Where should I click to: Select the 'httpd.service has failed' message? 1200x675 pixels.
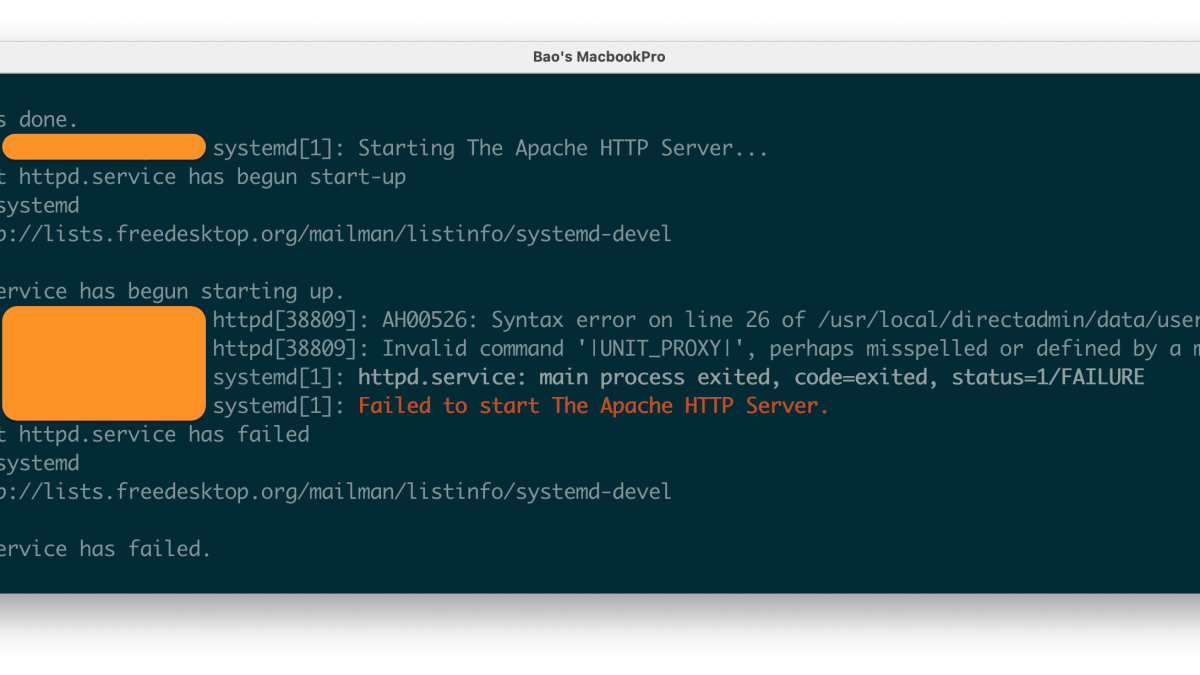(155, 433)
